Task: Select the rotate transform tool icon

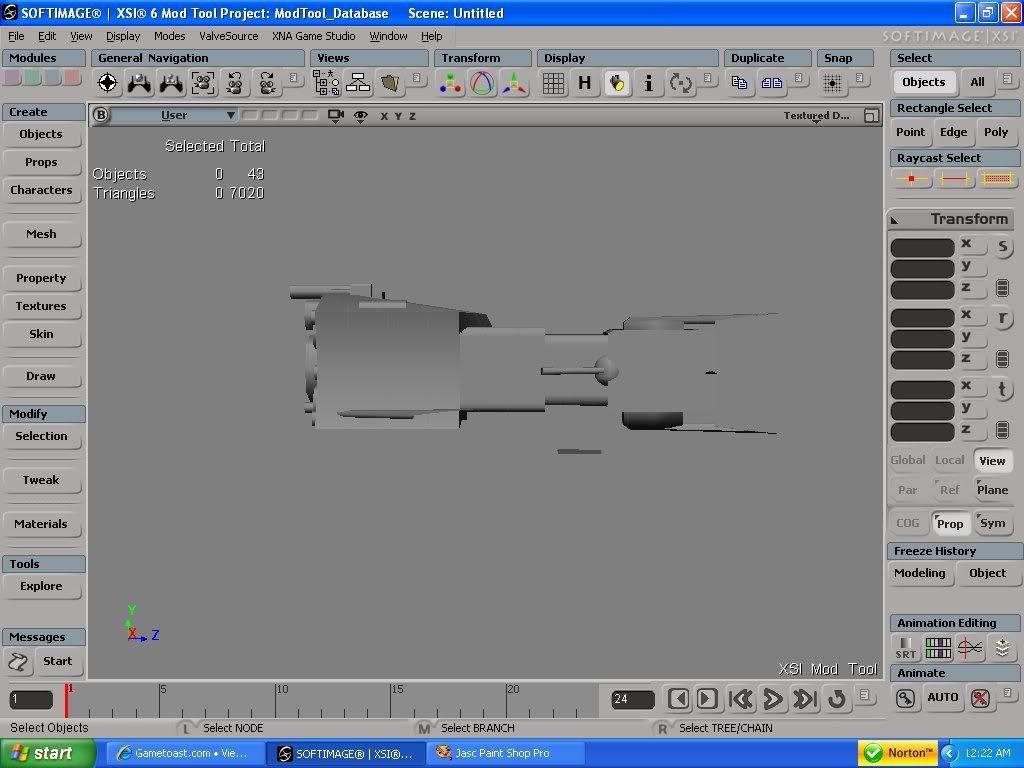Action: pyautogui.click(x=483, y=83)
